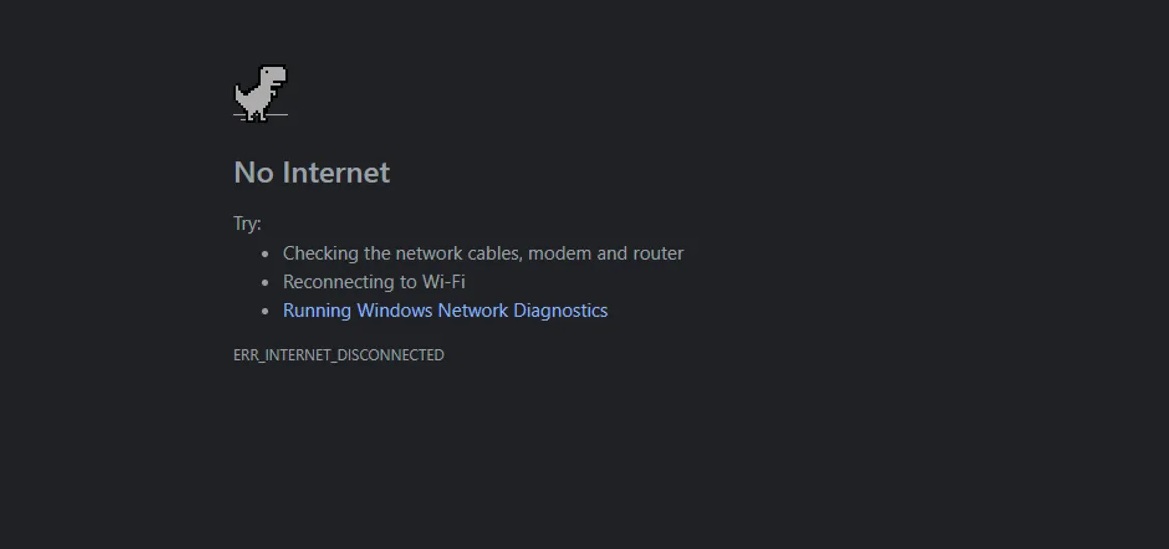Click the Reconnecting to Wi-Fi suggestion

374,282
